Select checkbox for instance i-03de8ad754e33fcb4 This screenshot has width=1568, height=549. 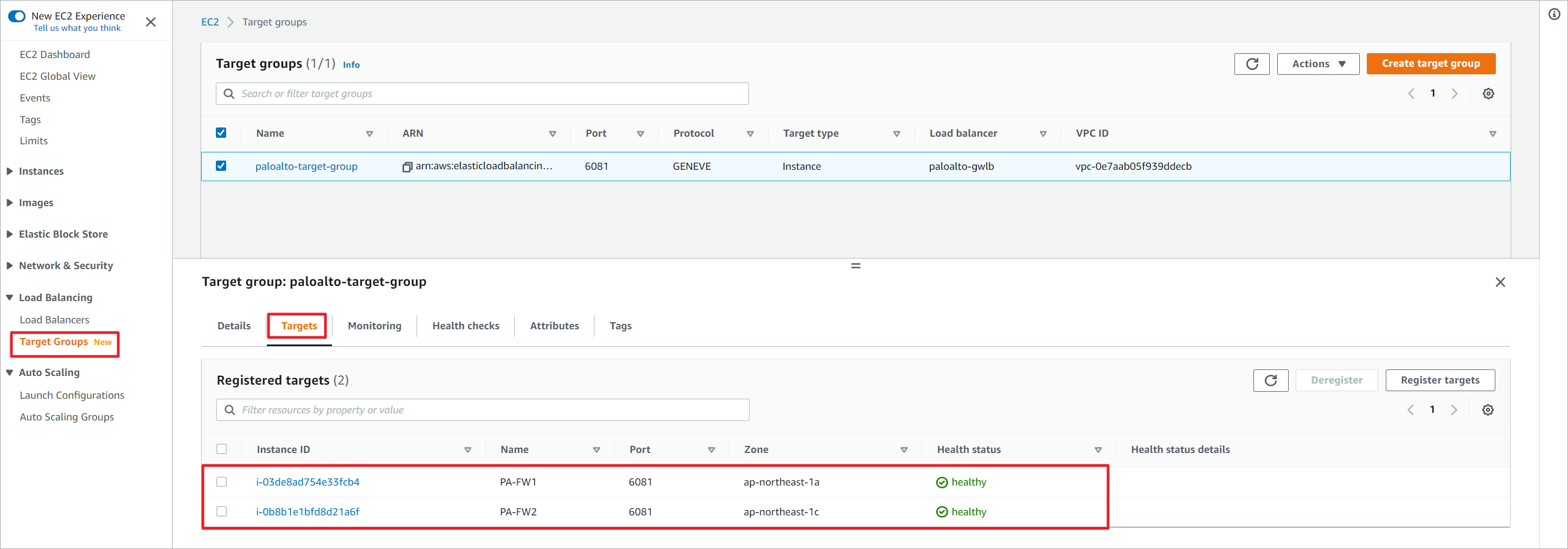pos(222,482)
